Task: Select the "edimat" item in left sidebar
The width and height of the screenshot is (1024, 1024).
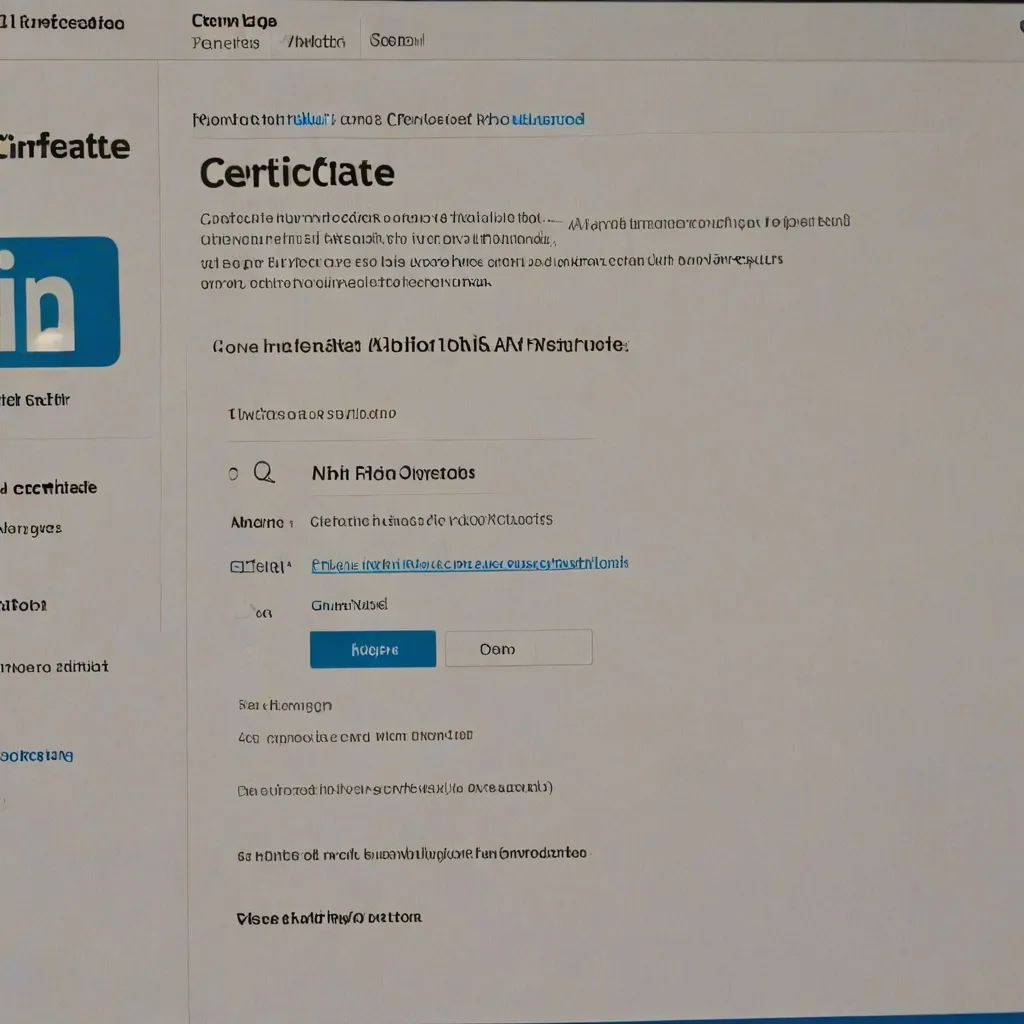Action: pos(55,666)
